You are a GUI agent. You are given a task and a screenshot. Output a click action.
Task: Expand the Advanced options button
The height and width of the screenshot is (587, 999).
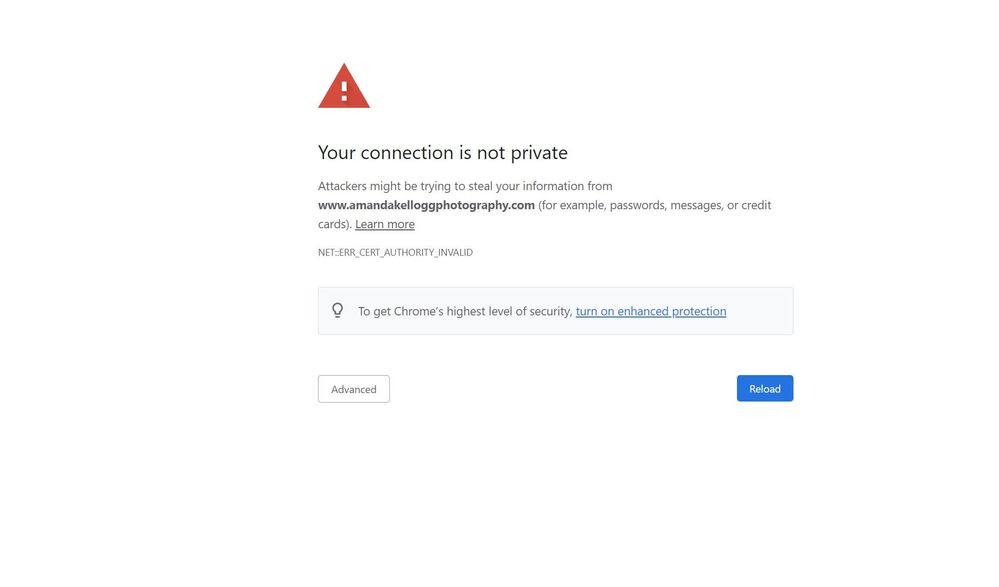[x=353, y=389]
